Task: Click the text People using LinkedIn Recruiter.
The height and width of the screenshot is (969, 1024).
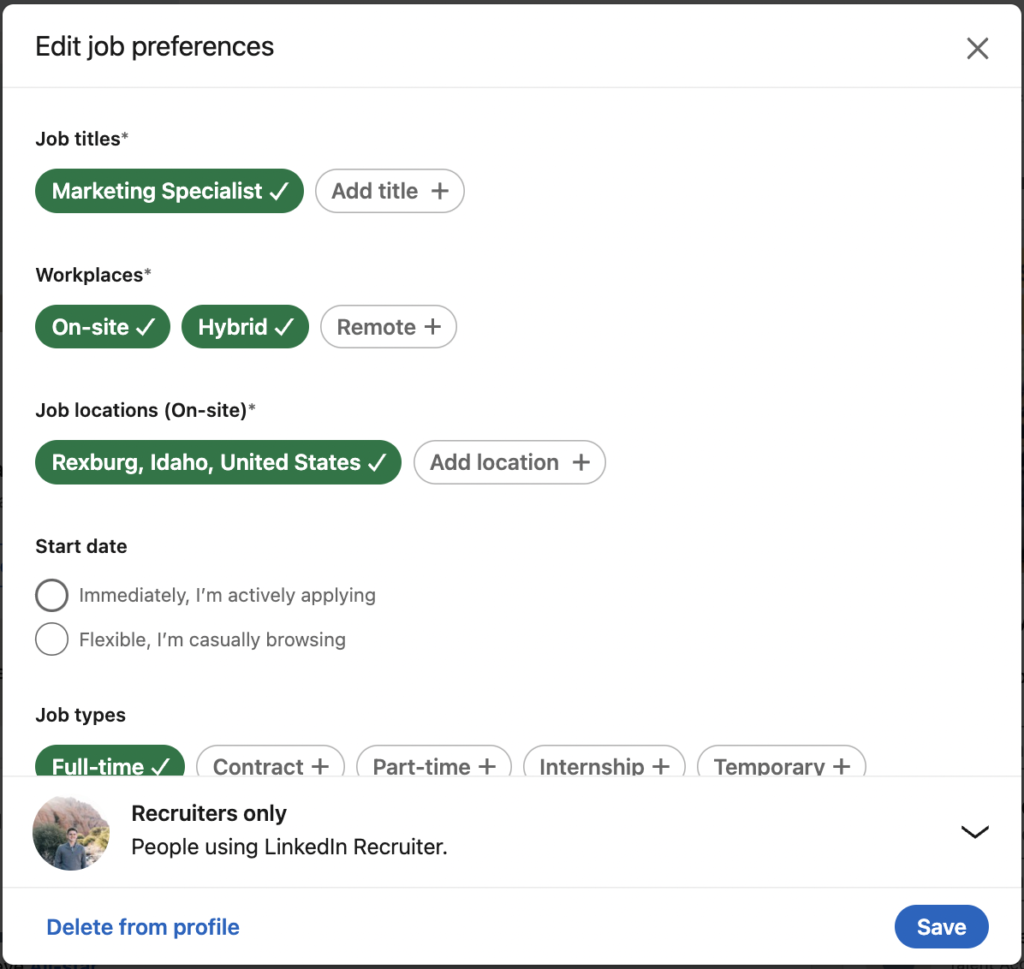Action: pos(289,847)
